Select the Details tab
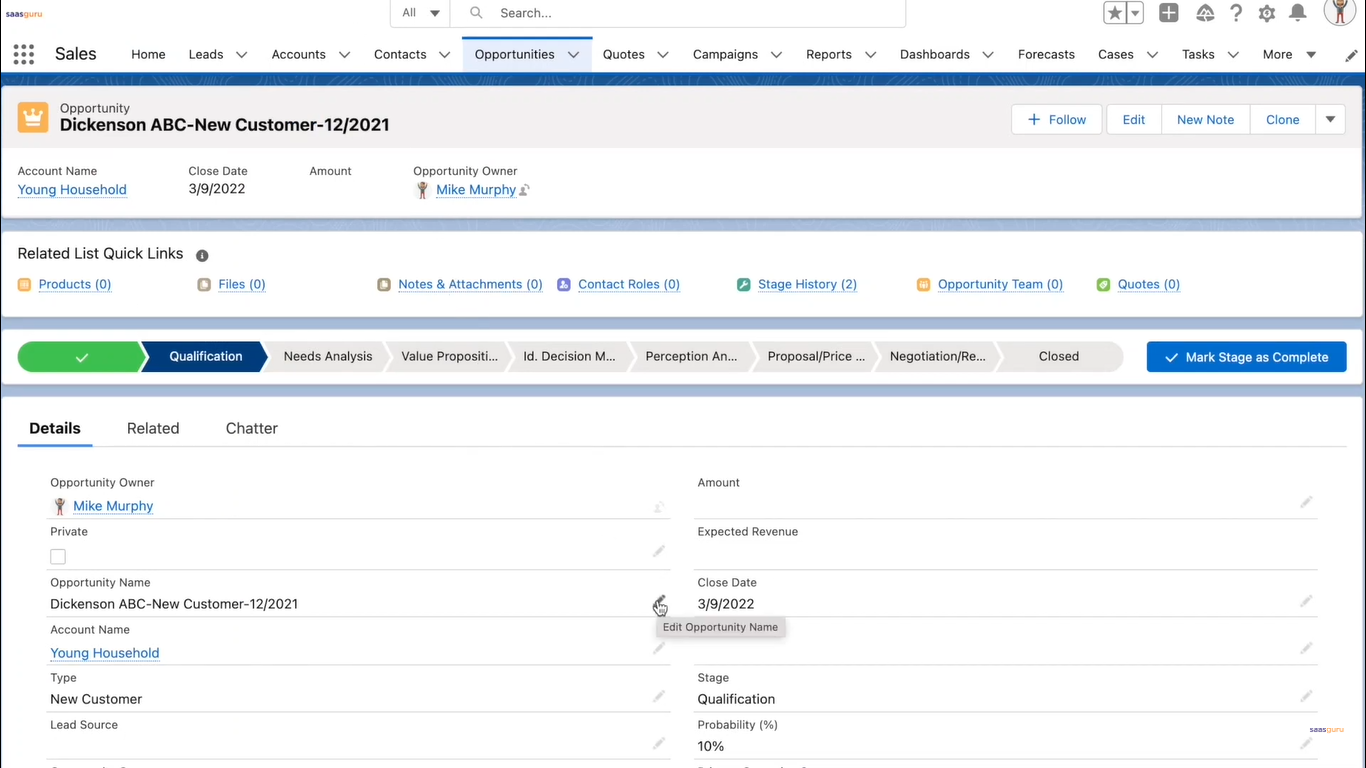 (x=55, y=428)
